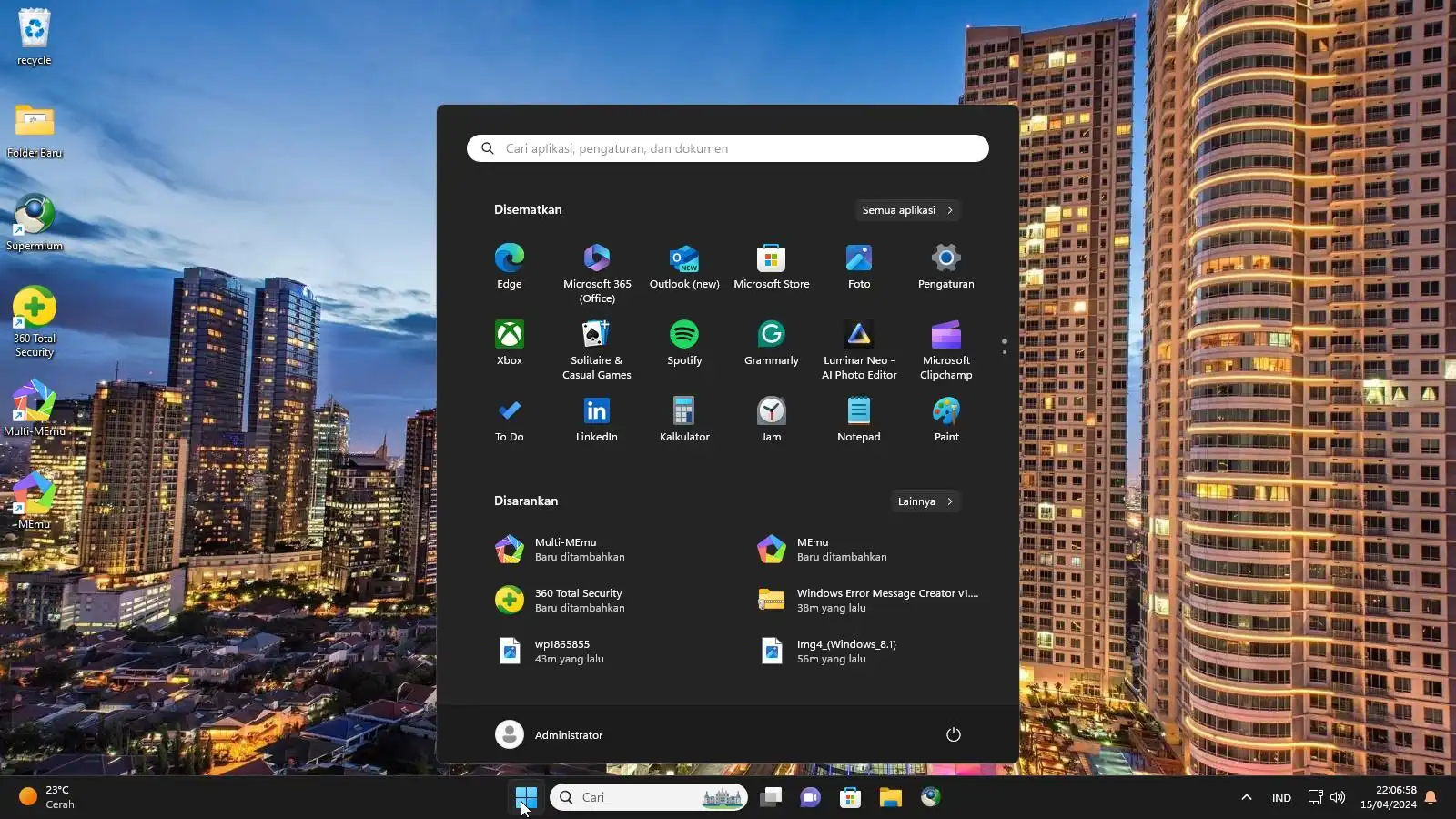Show Lainnya recommended items
Screen dimensions: 1456x819
(x=925, y=501)
